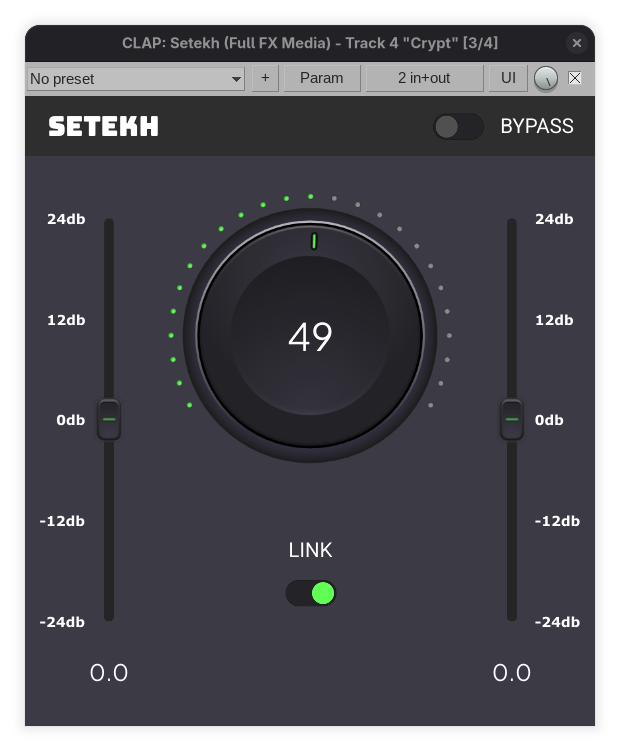Click the left 12db scale label
The width and height of the screenshot is (620, 751).
pyautogui.click(x=66, y=320)
